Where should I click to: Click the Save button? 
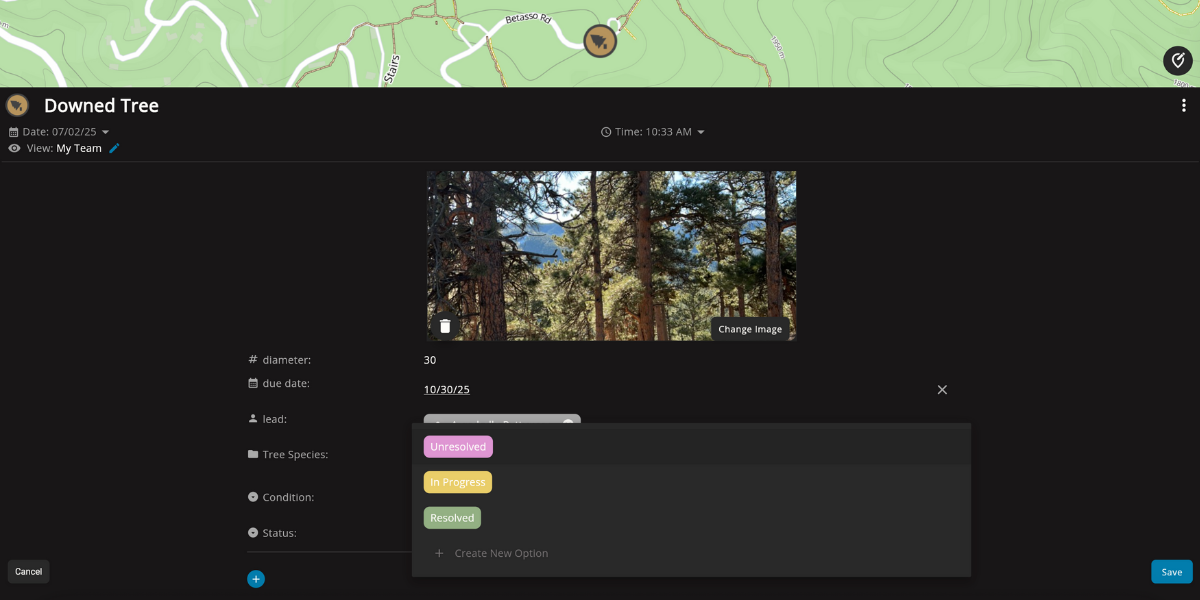pyautogui.click(x=1172, y=572)
